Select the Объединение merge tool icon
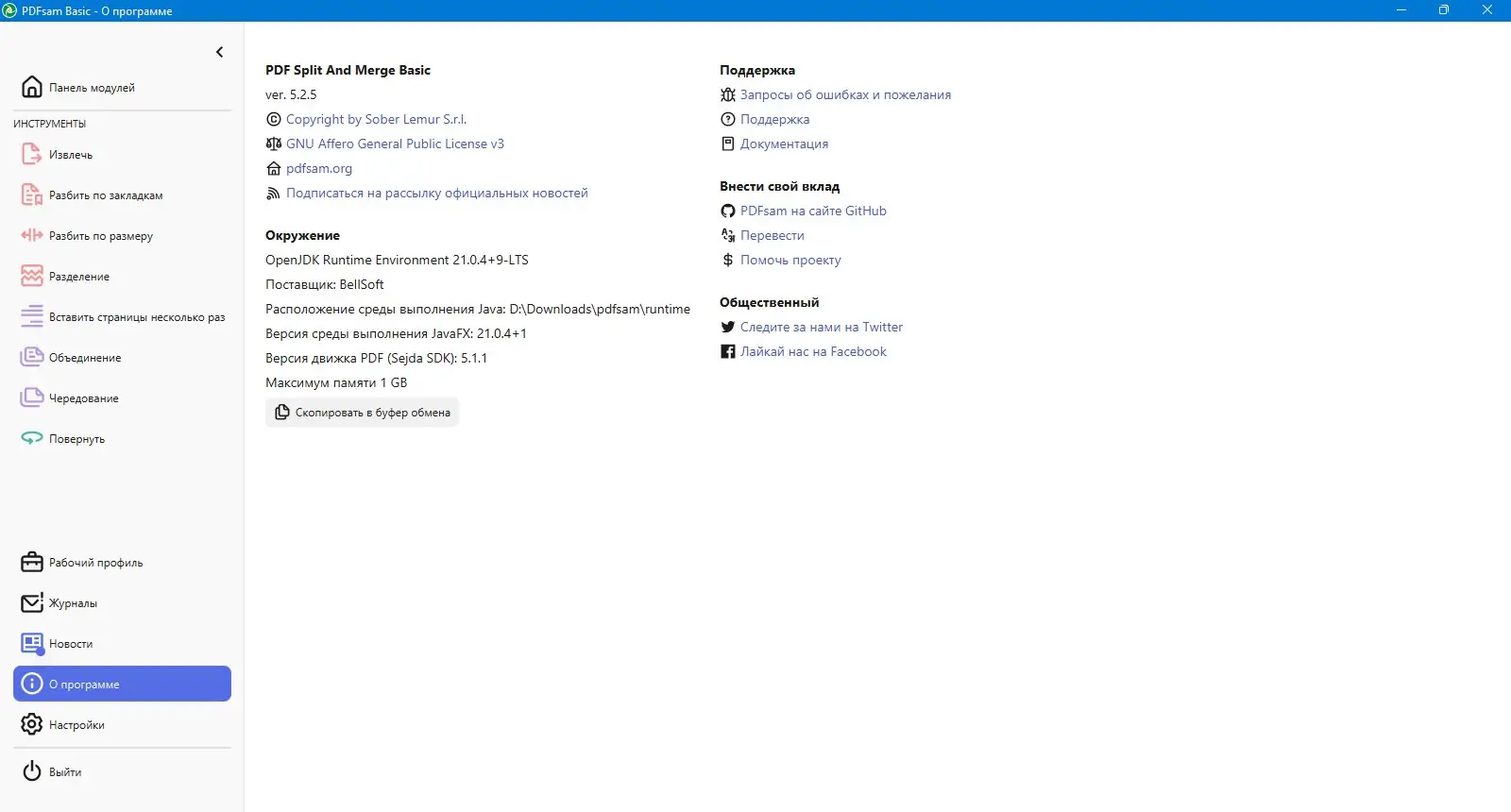Viewport: 1511px width, 812px height. (32, 357)
